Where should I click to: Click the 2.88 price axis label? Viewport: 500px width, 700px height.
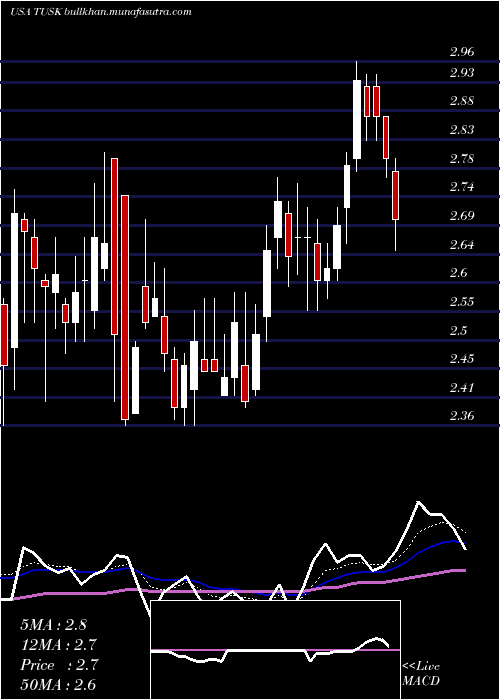(462, 101)
